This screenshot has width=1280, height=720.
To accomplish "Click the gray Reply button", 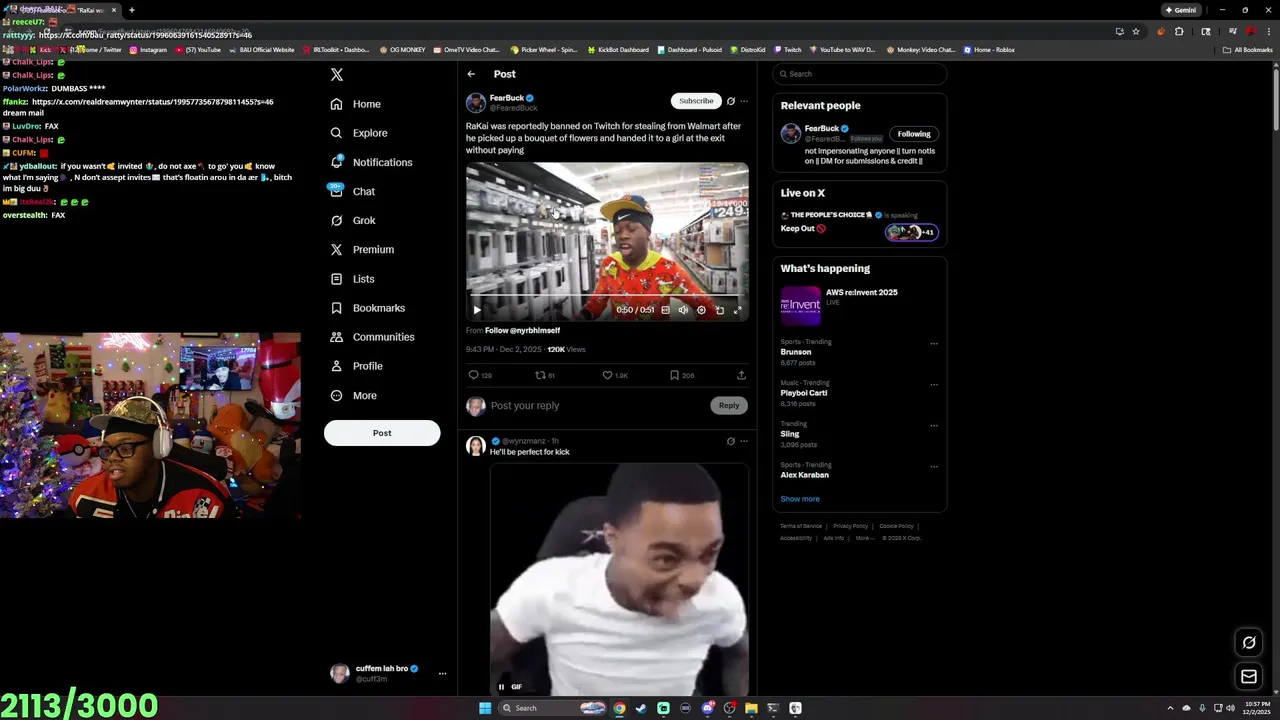I will (729, 405).
